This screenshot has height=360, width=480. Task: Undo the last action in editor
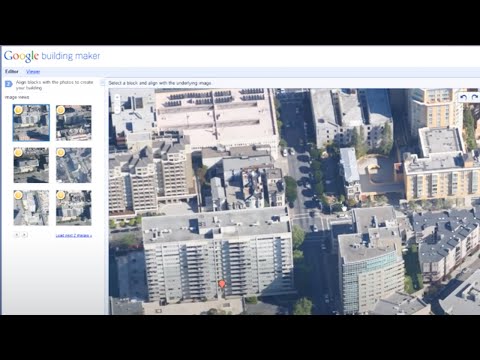click(x=463, y=97)
